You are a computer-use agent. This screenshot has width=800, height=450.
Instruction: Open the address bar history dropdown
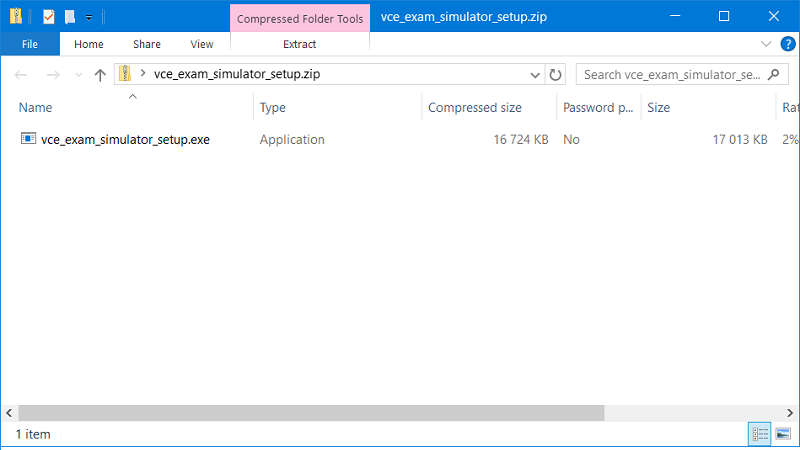[535, 75]
